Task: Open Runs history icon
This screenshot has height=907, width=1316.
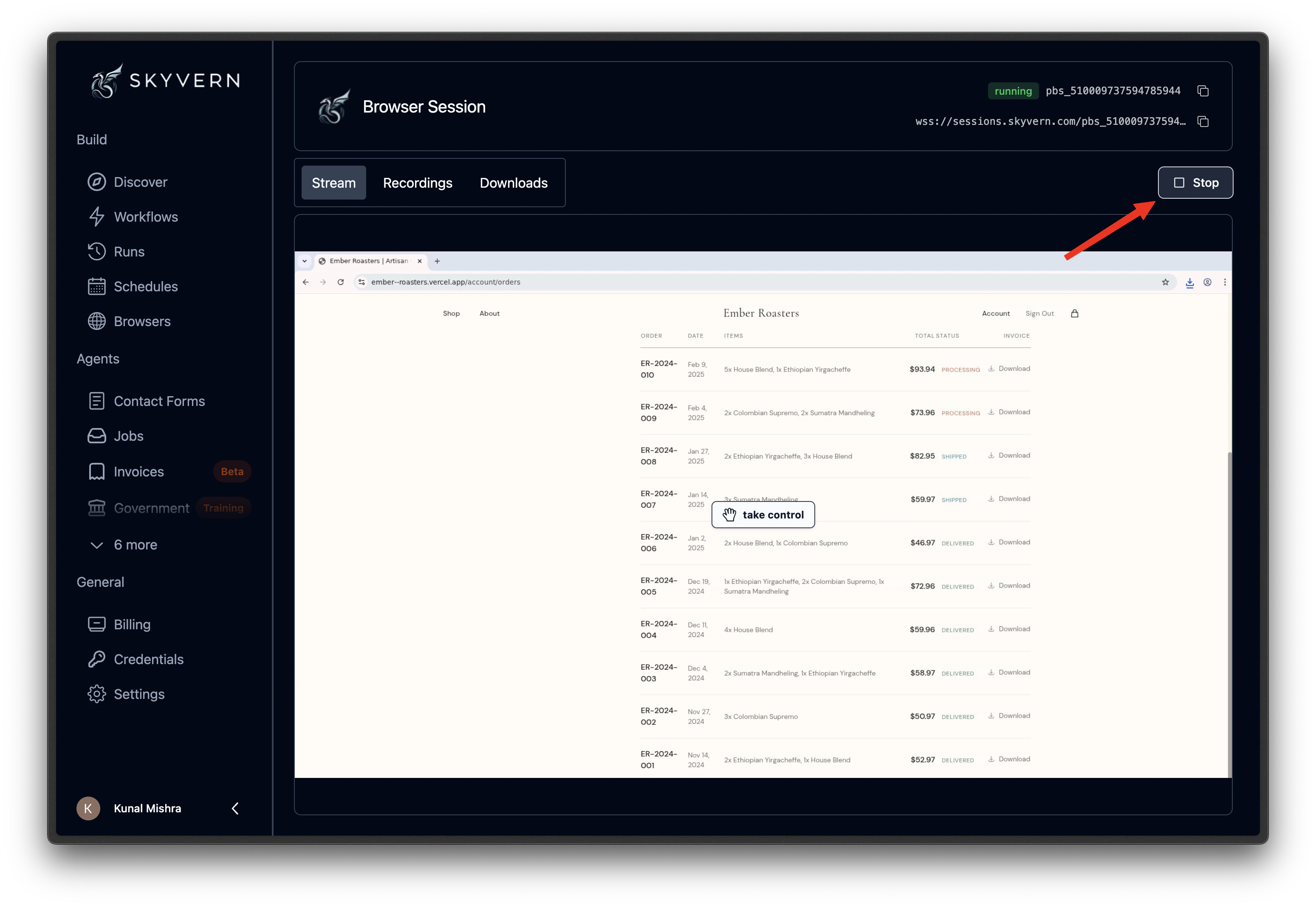Action: click(x=96, y=251)
